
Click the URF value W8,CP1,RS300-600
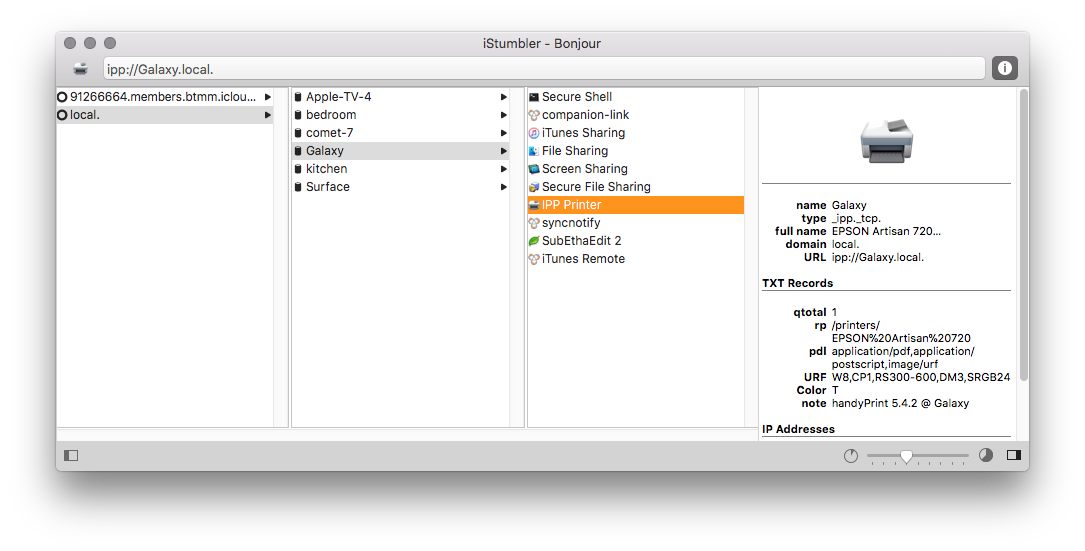pyautogui.click(x=921, y=377)
